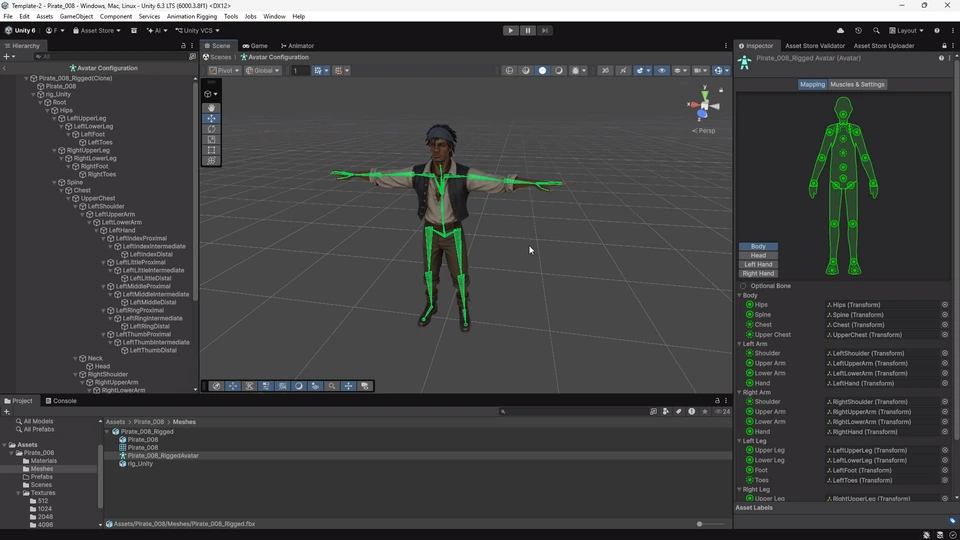Open the Asset Store Validator tab
Screen dimensions: 960x540
click(814, 46)
